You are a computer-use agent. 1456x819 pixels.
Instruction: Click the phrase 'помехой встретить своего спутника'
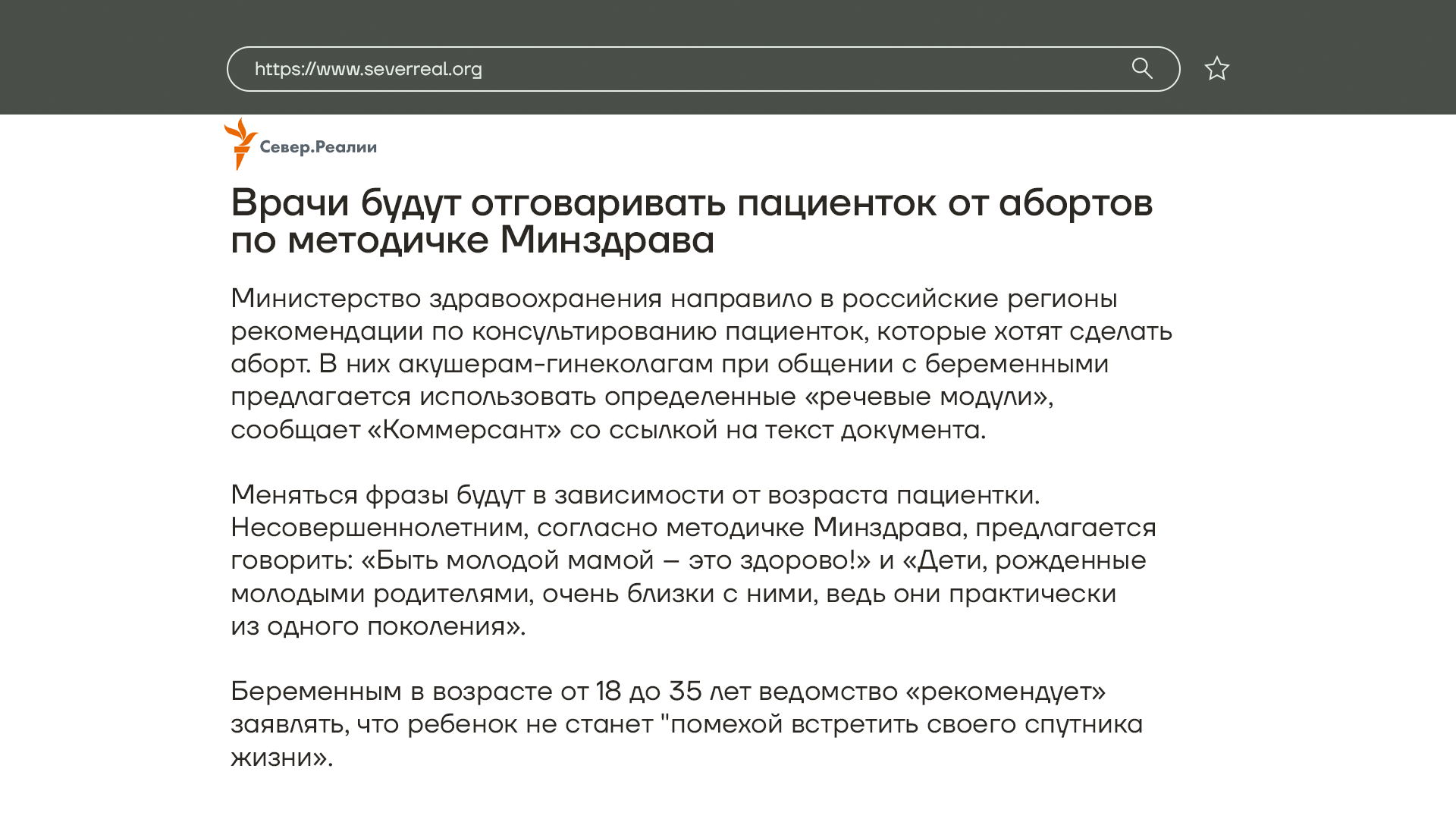point(906,724)
